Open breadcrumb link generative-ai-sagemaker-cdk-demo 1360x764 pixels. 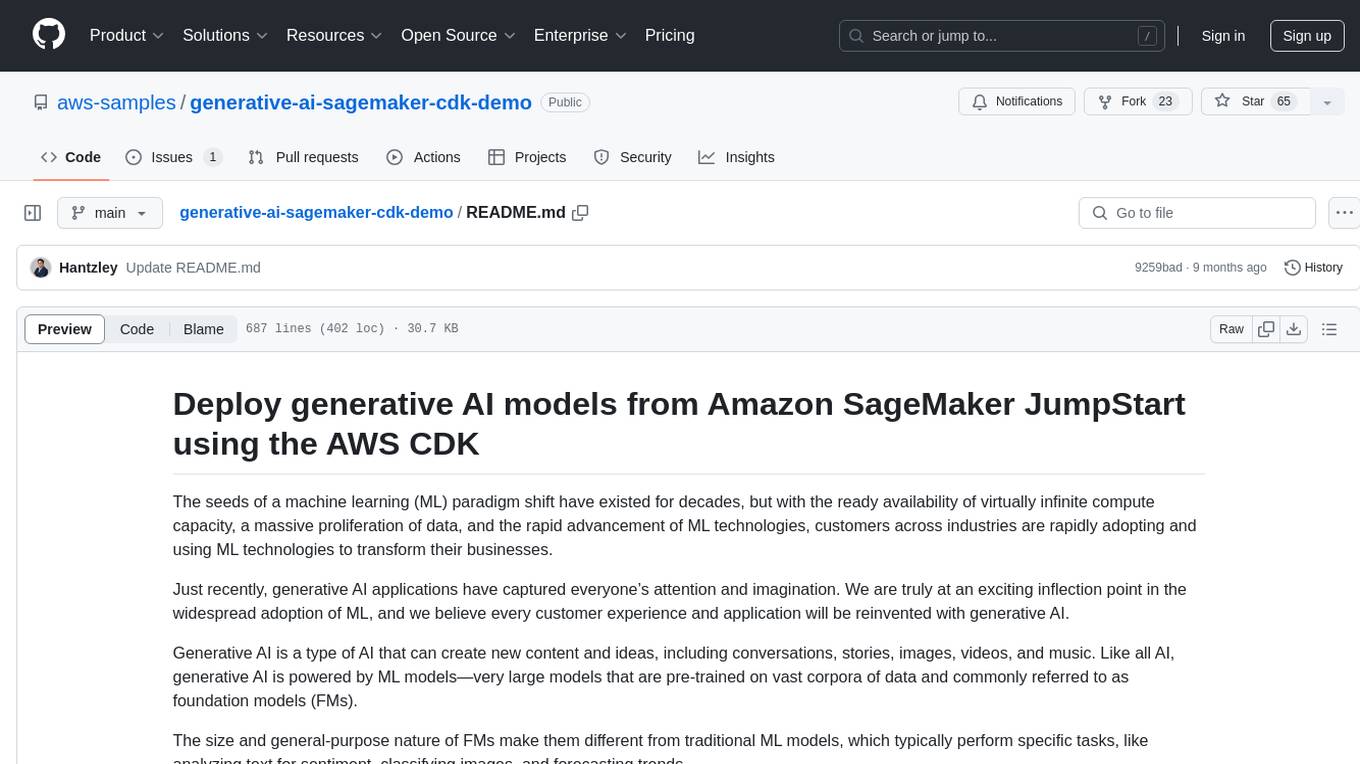[x=316, y=213]
